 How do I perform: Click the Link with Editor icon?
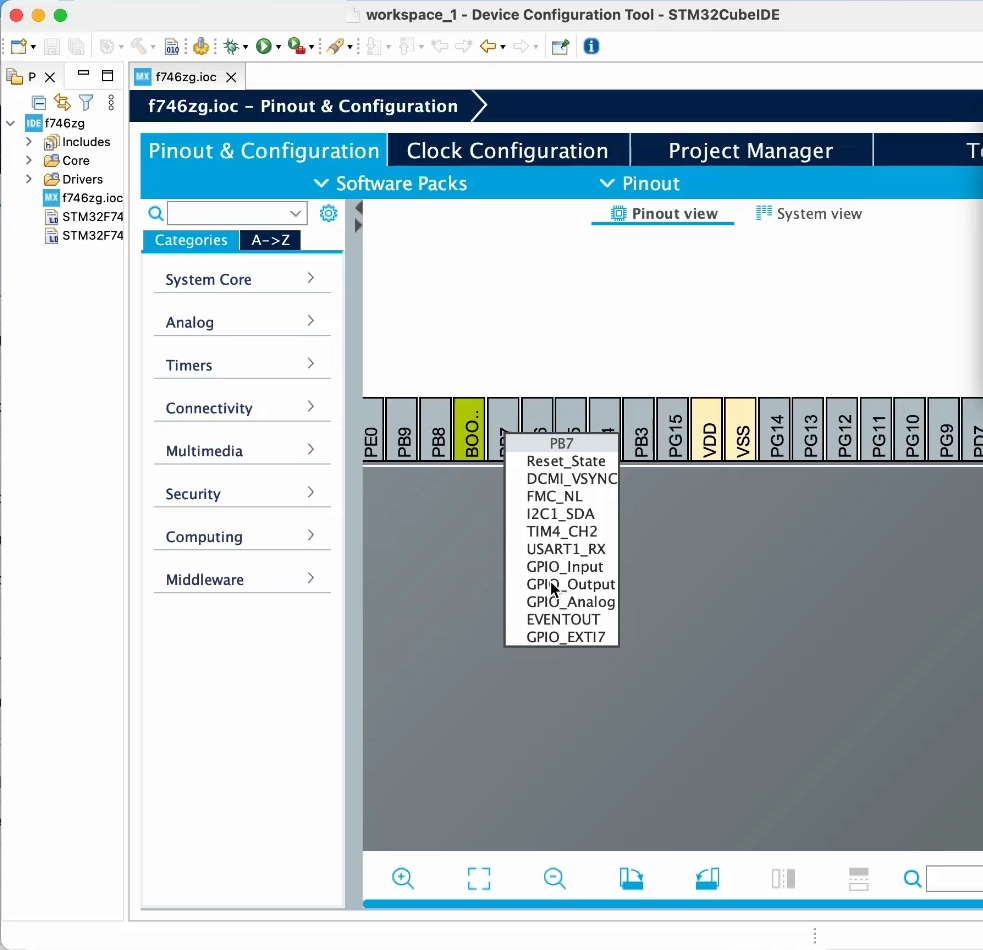63,102
